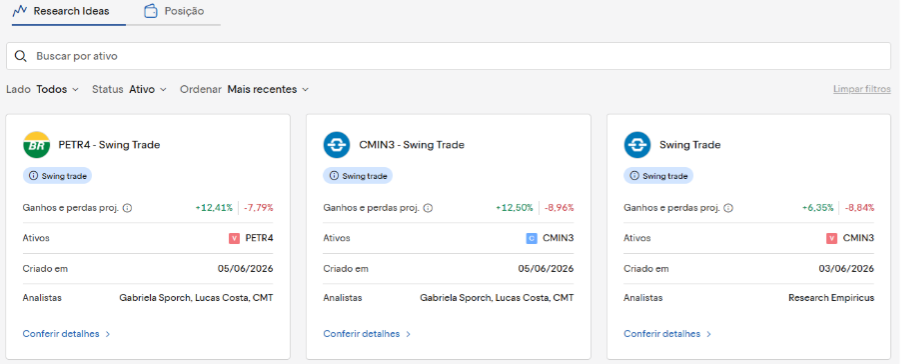Click info icon beside Ganhos on PETR4 card

(x=128, y=208)
